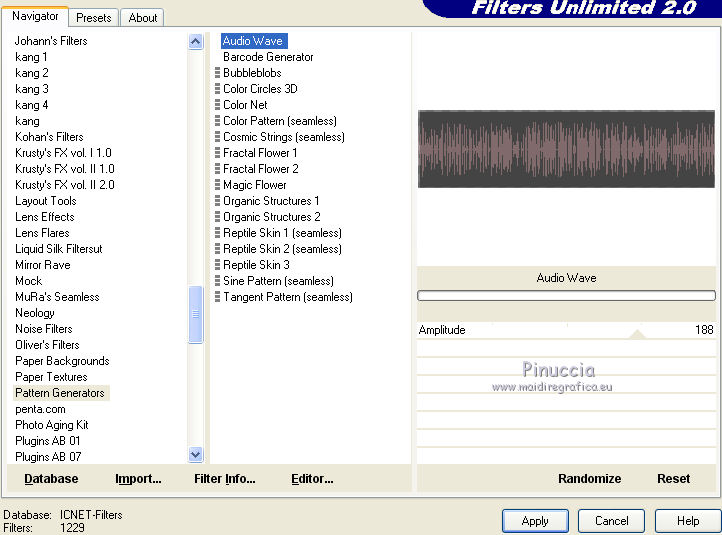Cancel the Filters Unlimited dialog
Viewport: 722px width, 535px height.
click(x=611, y=521)
